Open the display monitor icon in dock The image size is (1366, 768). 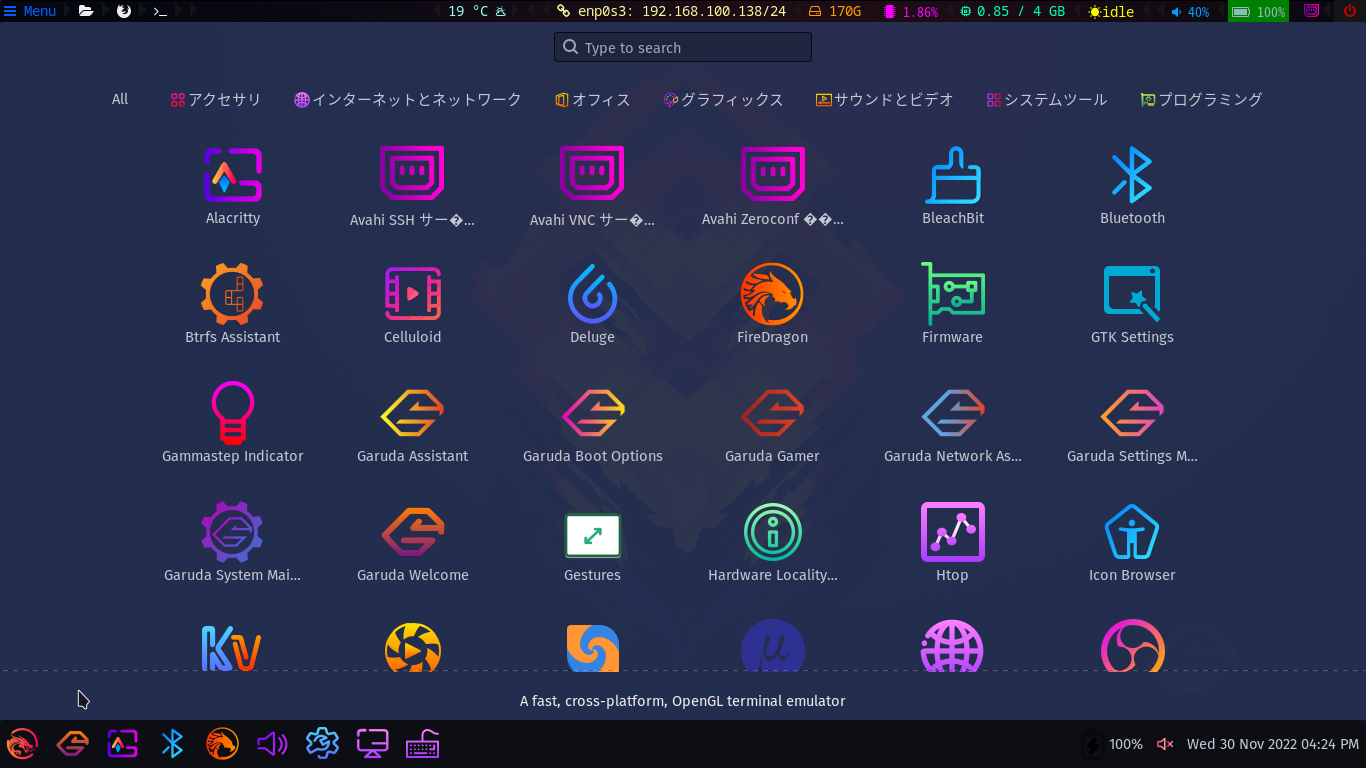pyautogui.click(x=372, y=744)
